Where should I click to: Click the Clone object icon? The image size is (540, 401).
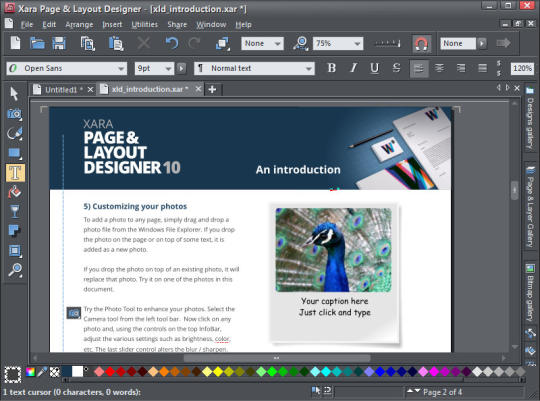tap(223, 44)
